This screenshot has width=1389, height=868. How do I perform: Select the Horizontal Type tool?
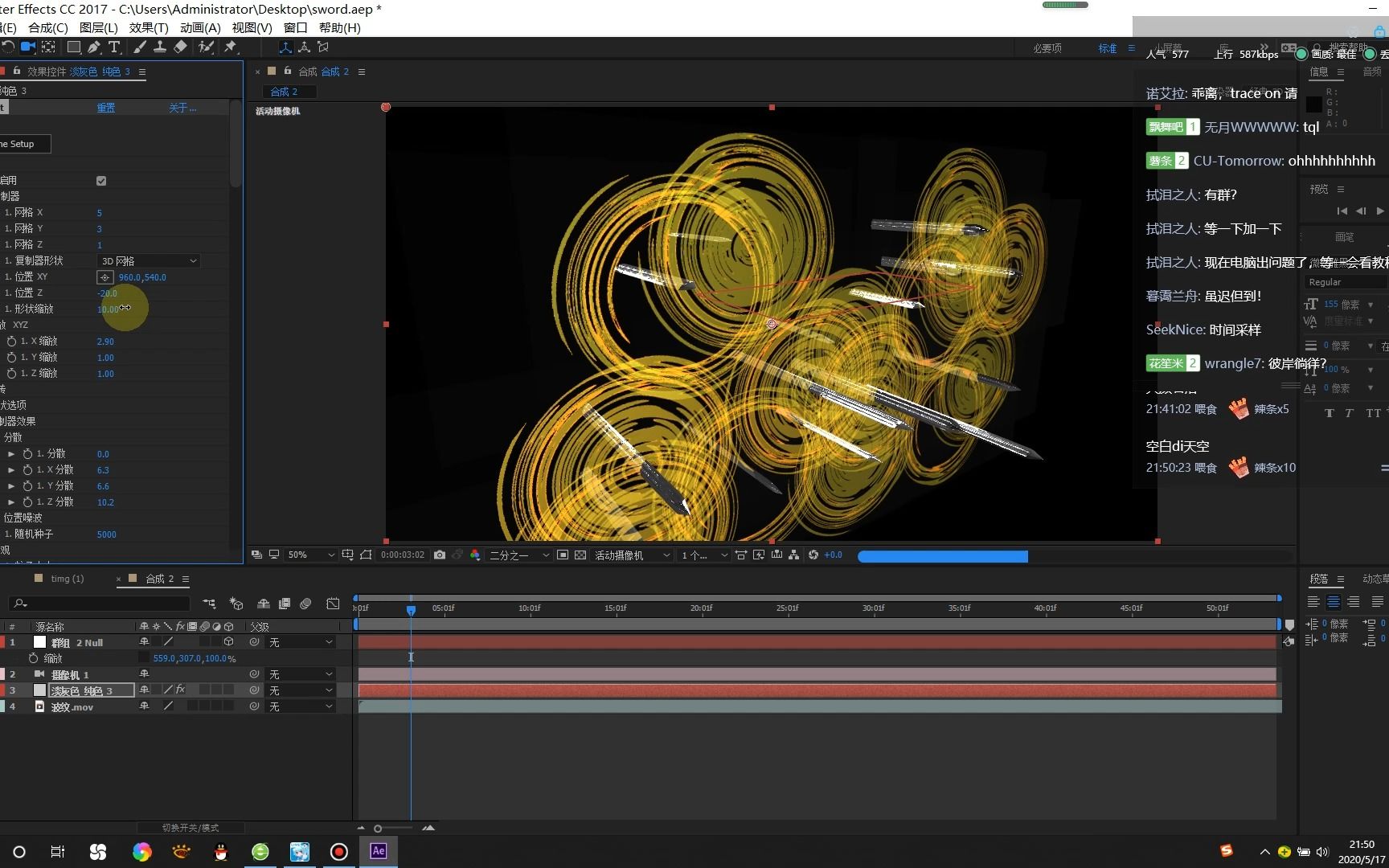pos(114,47)
